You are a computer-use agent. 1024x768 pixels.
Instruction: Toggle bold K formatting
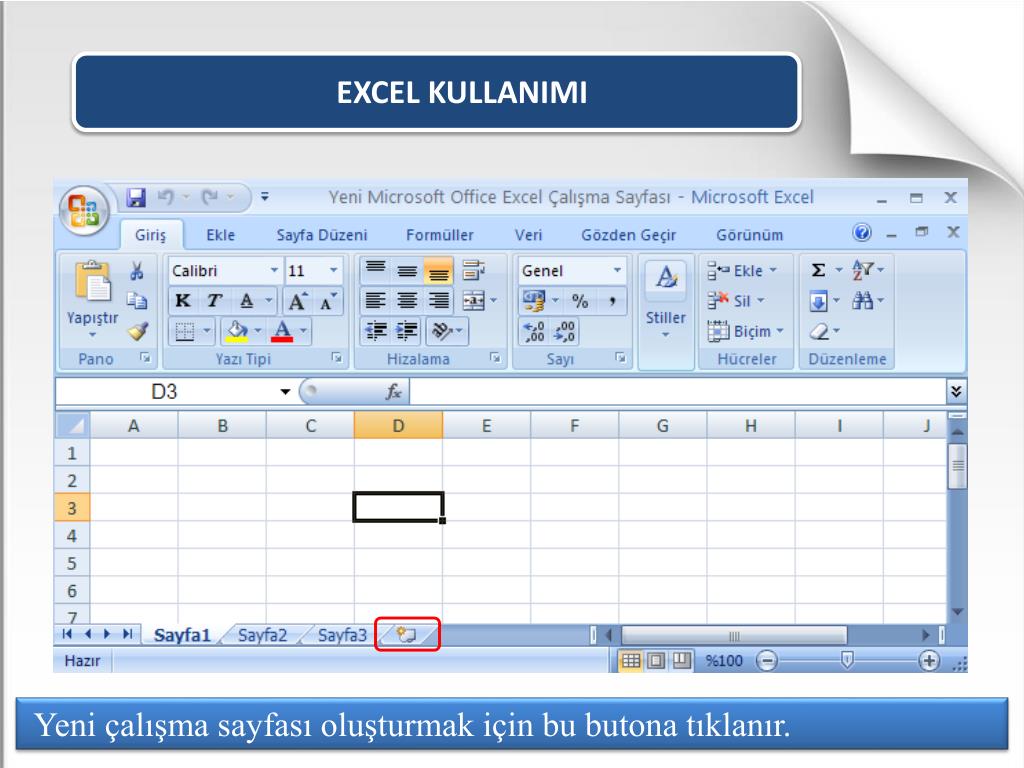[183, 300]
